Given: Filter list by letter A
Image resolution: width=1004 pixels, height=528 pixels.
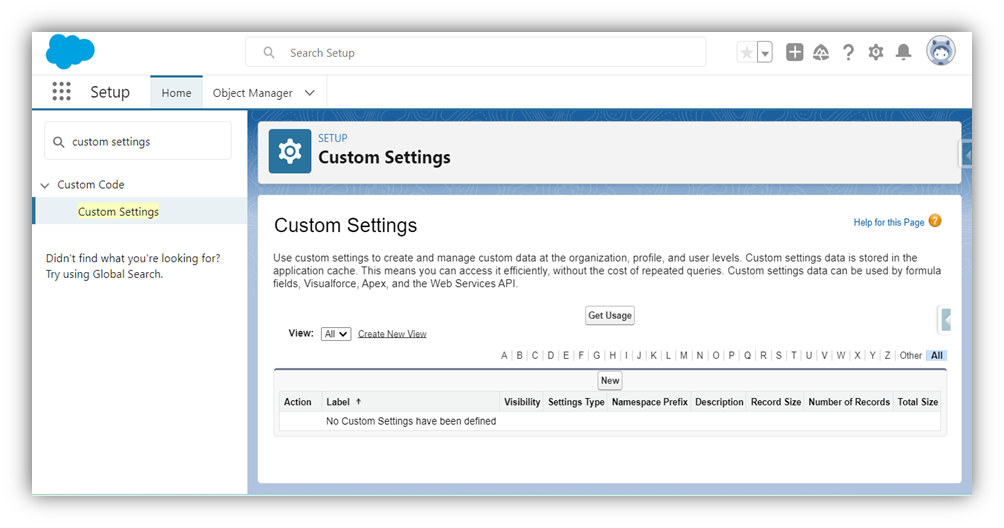Looking at the screenshot, I should (x=504, y=355).
